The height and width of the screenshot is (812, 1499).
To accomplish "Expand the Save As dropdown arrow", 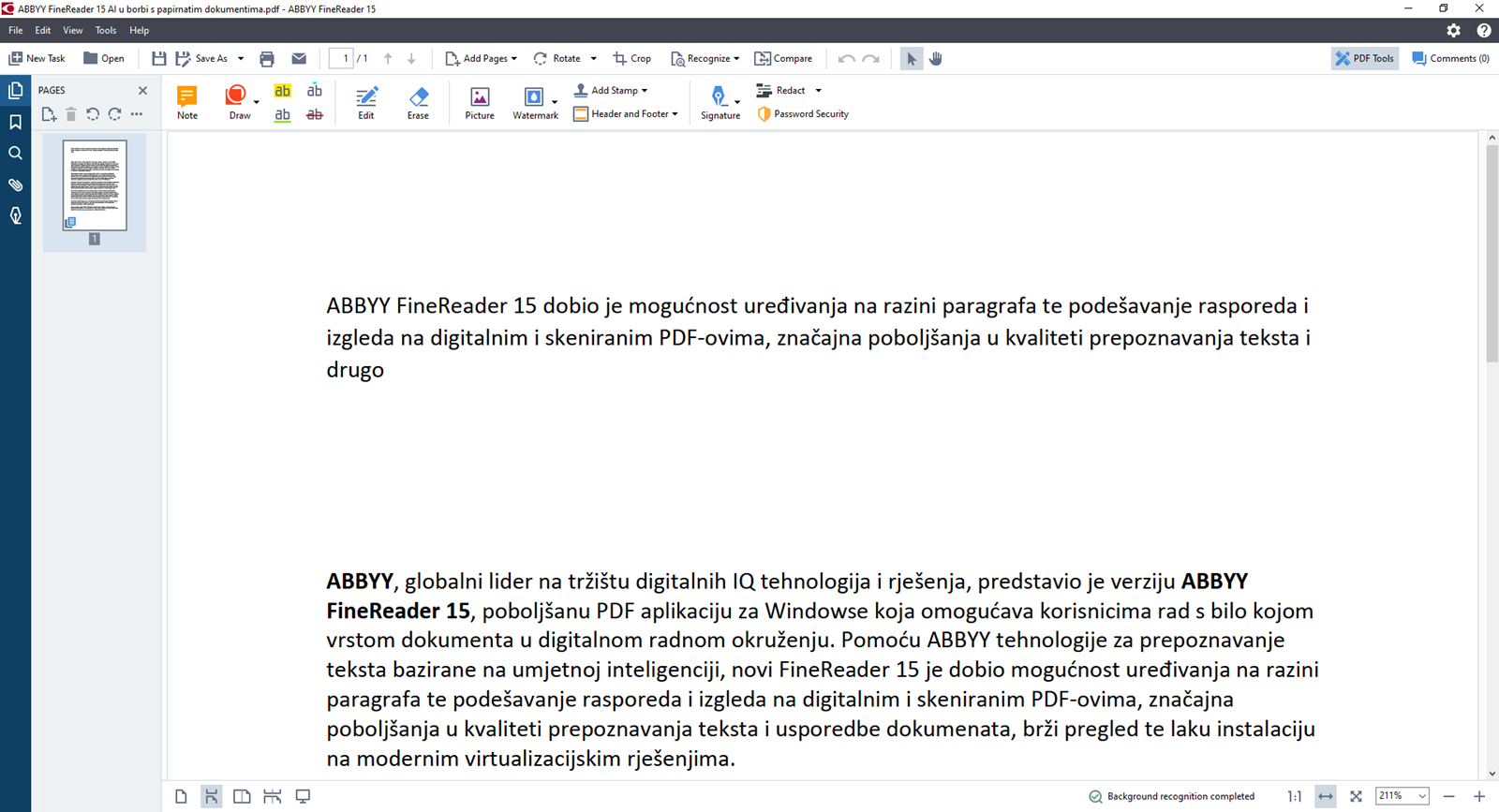I will click(241, 58).
